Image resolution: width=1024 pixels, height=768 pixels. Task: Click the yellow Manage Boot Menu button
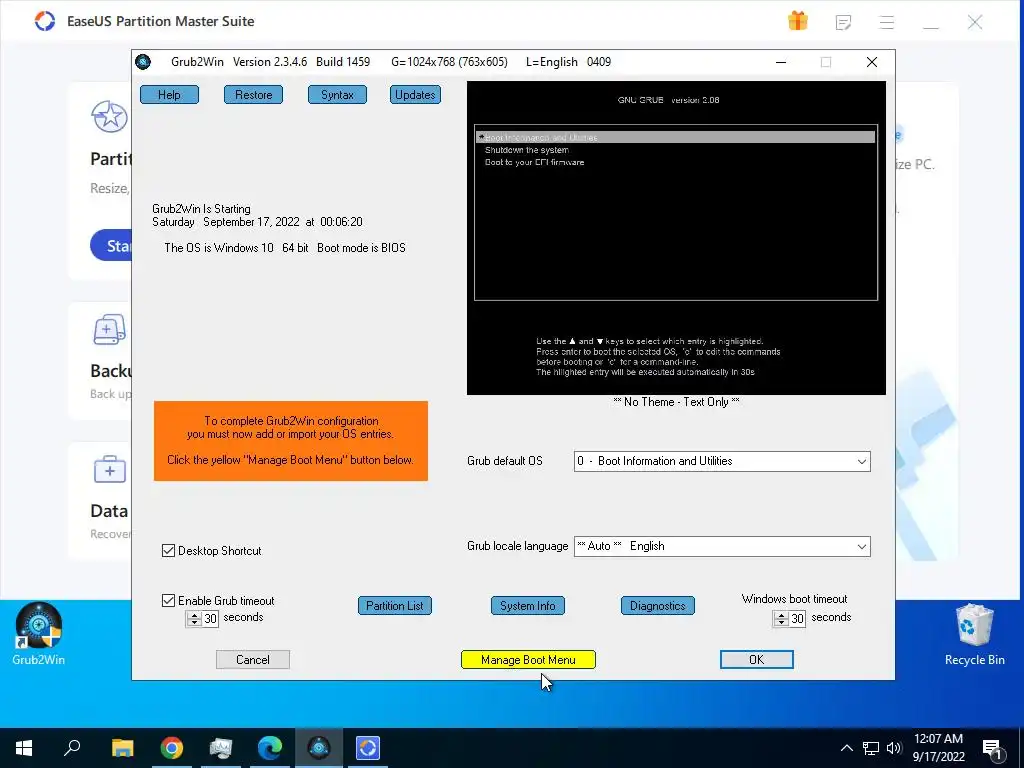tap(528, 660)
